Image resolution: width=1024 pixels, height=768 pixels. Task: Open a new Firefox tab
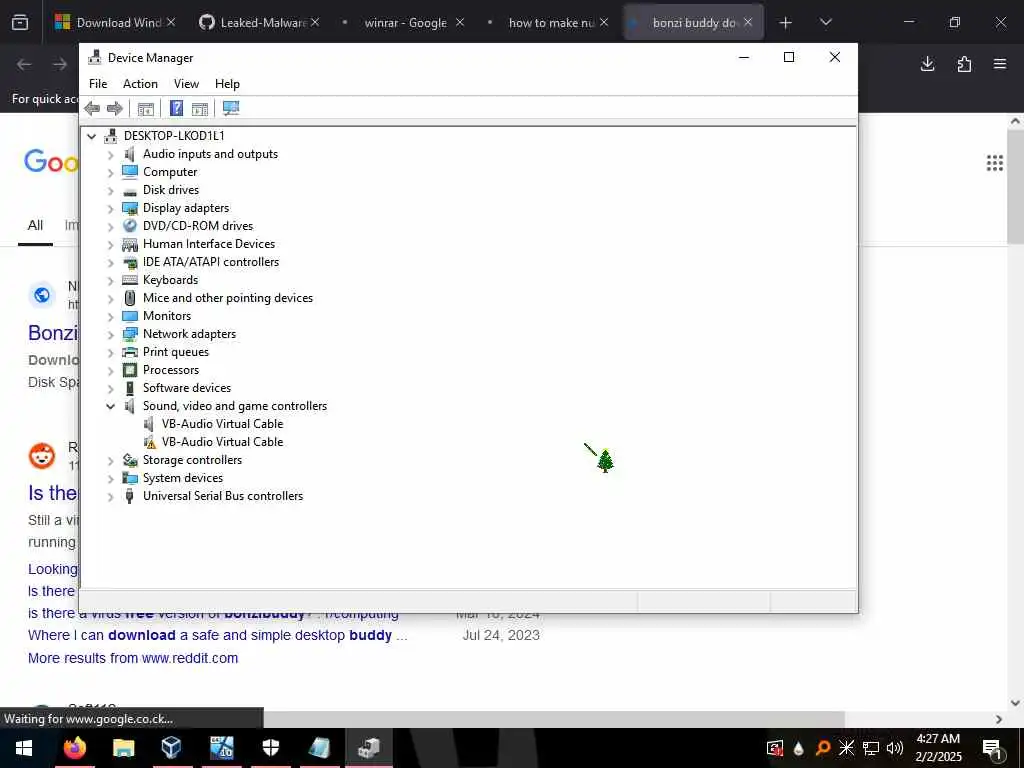tap(786, 23)
